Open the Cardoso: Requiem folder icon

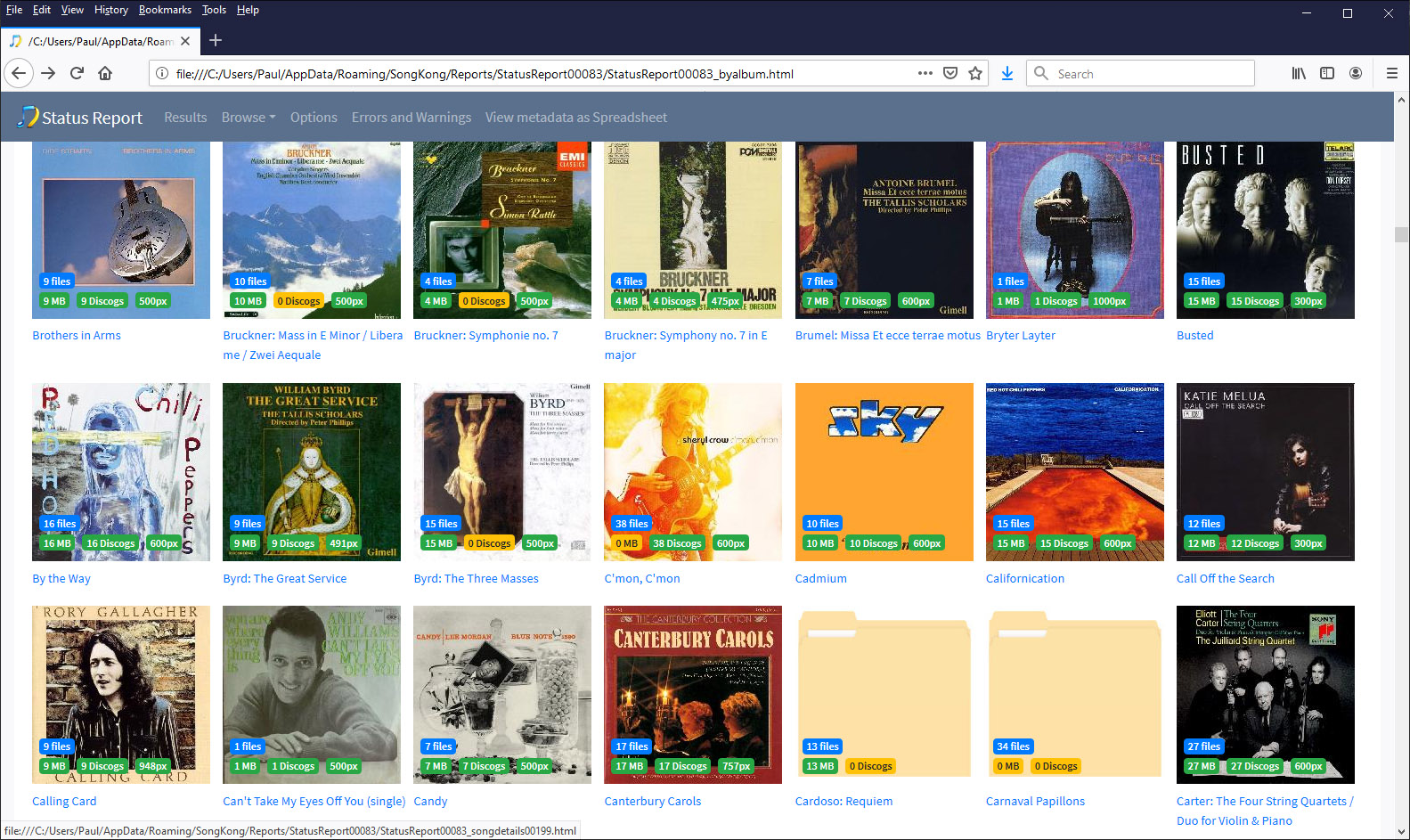884,694
